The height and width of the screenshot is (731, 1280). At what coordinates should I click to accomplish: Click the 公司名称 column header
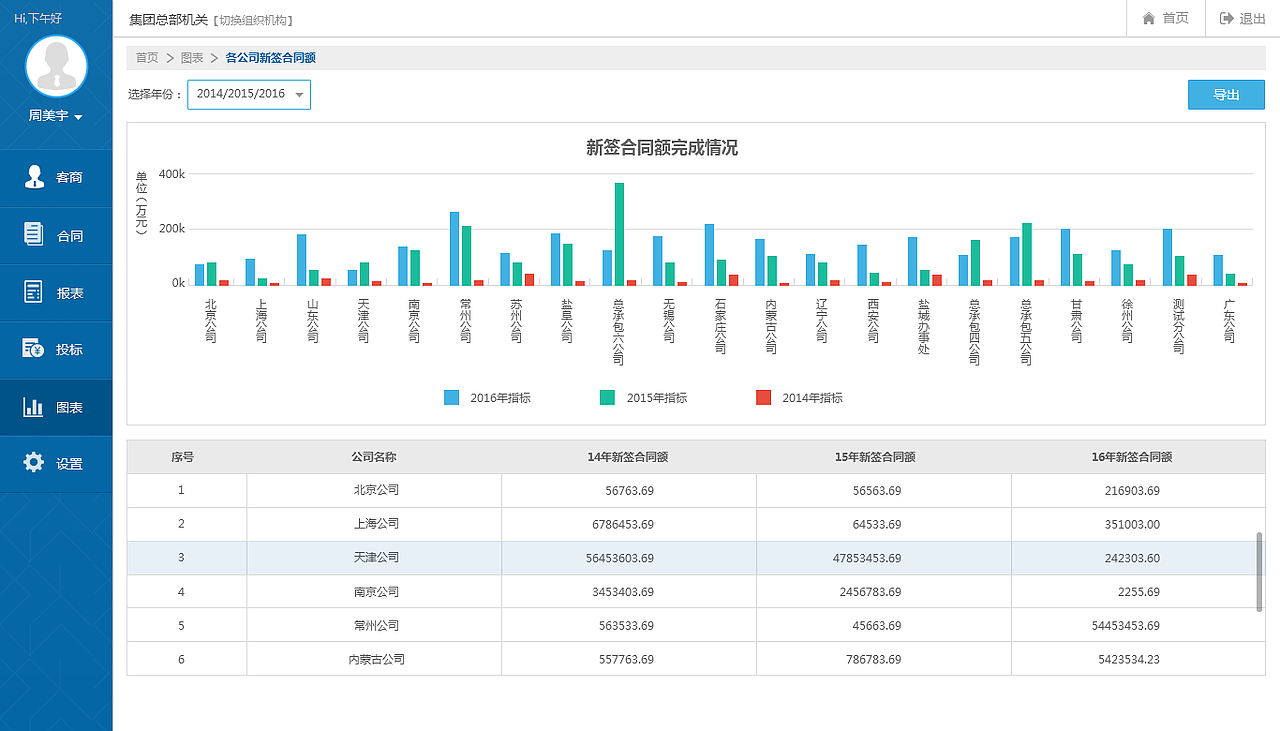click(x=374, y=457)
